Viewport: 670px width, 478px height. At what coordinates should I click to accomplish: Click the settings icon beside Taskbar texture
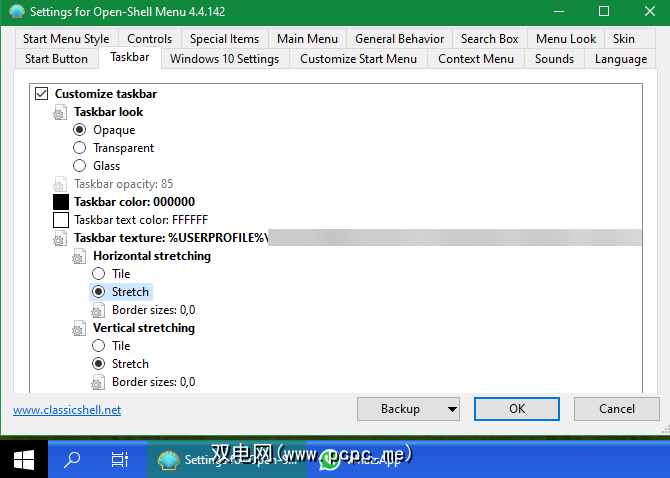60,238
